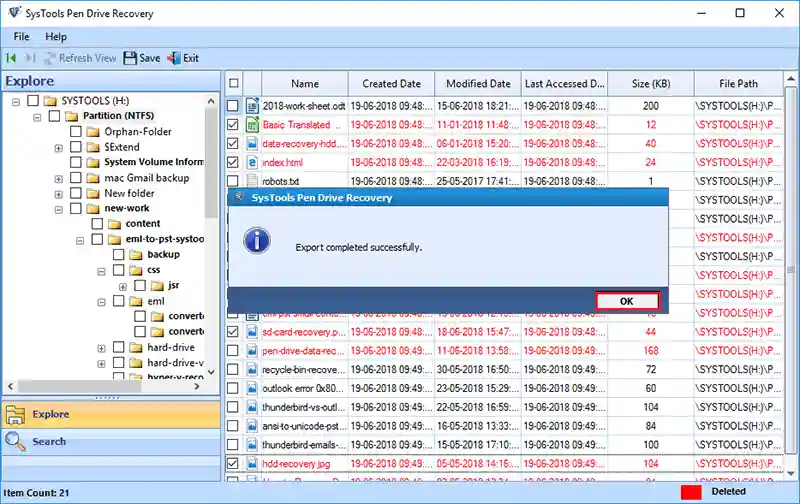The image size is (800, 504).
Task: Collapse the eml-to-pst-systoo folder node
Action: pyautogui.click(x=80, y=241)
